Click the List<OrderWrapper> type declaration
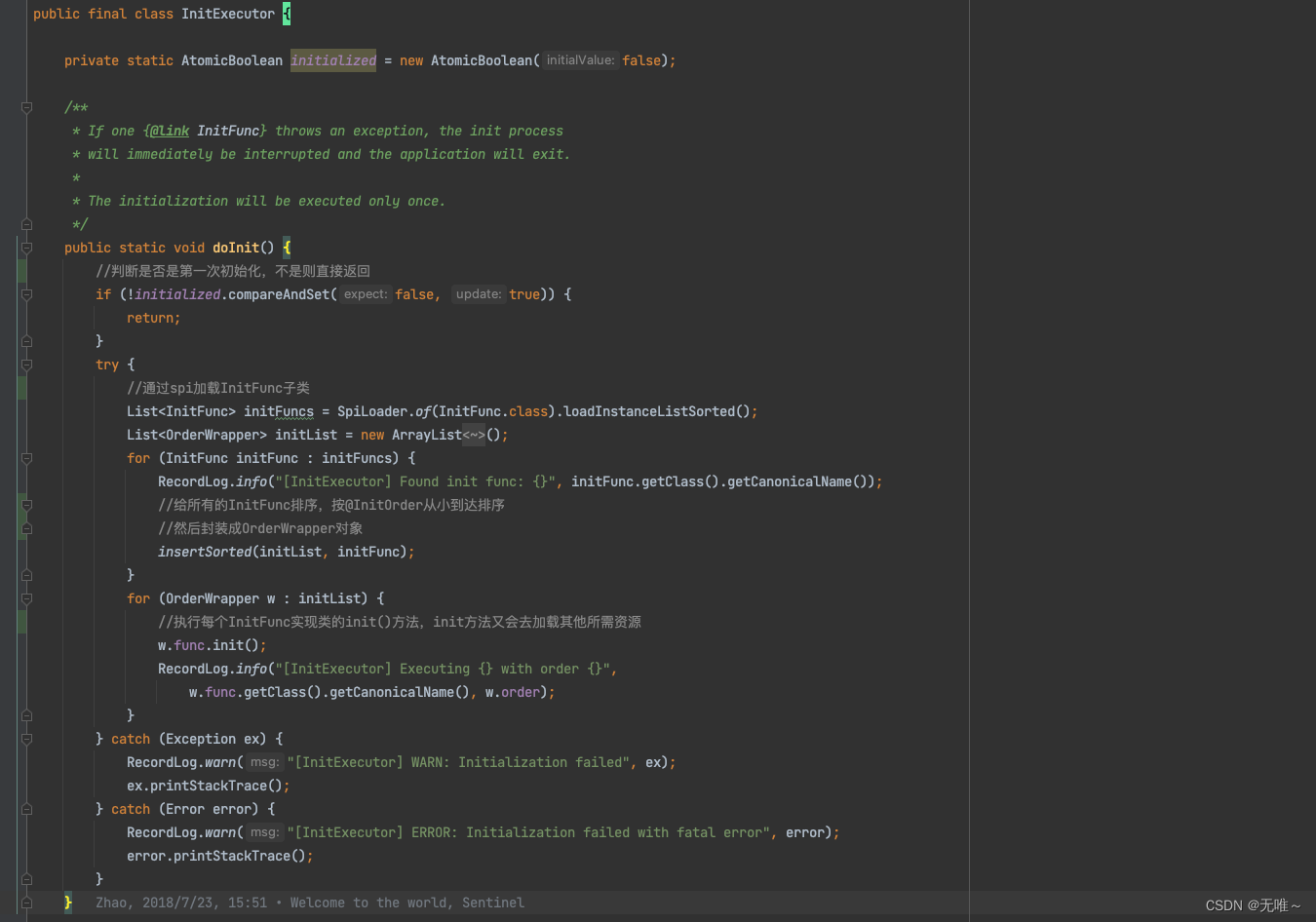1316x922 pixels. coord(197,435)
